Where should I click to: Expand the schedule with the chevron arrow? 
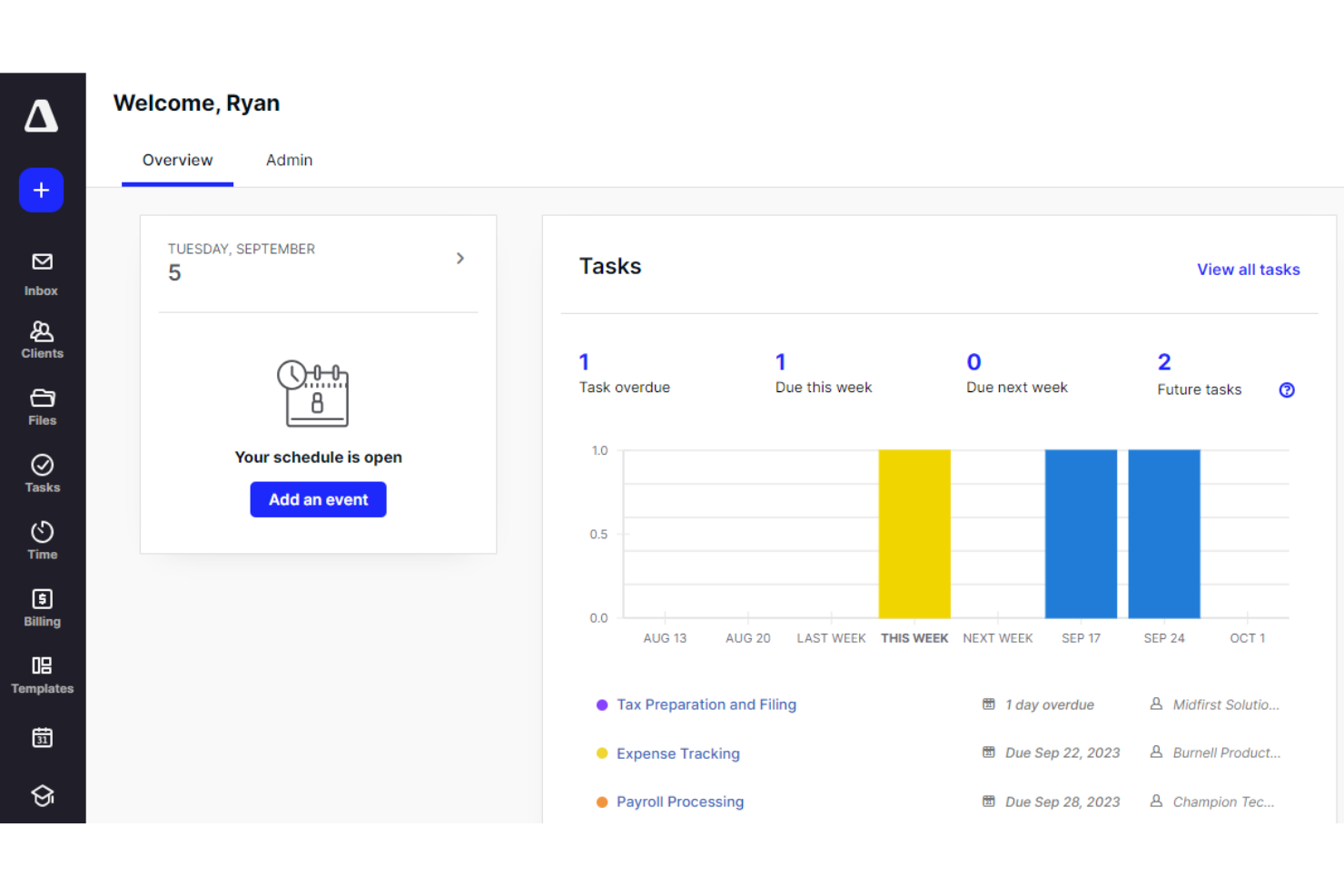click(460, 259)
